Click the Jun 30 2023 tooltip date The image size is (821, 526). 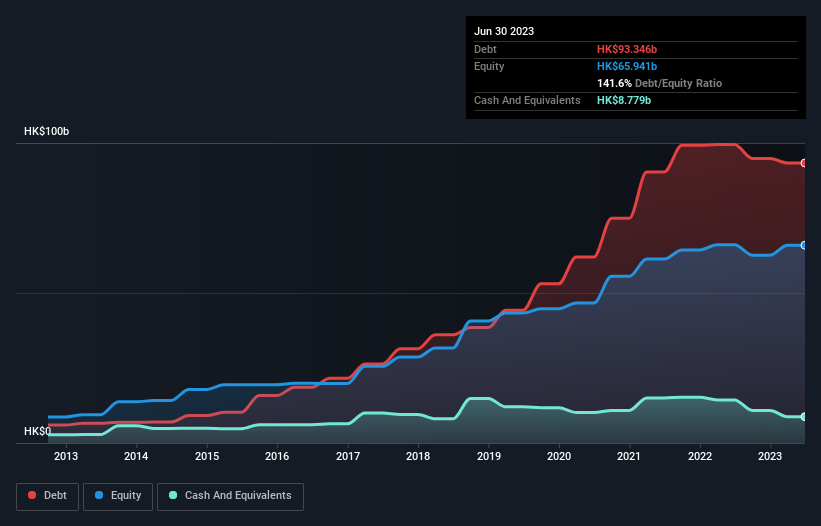pos(504,31)
